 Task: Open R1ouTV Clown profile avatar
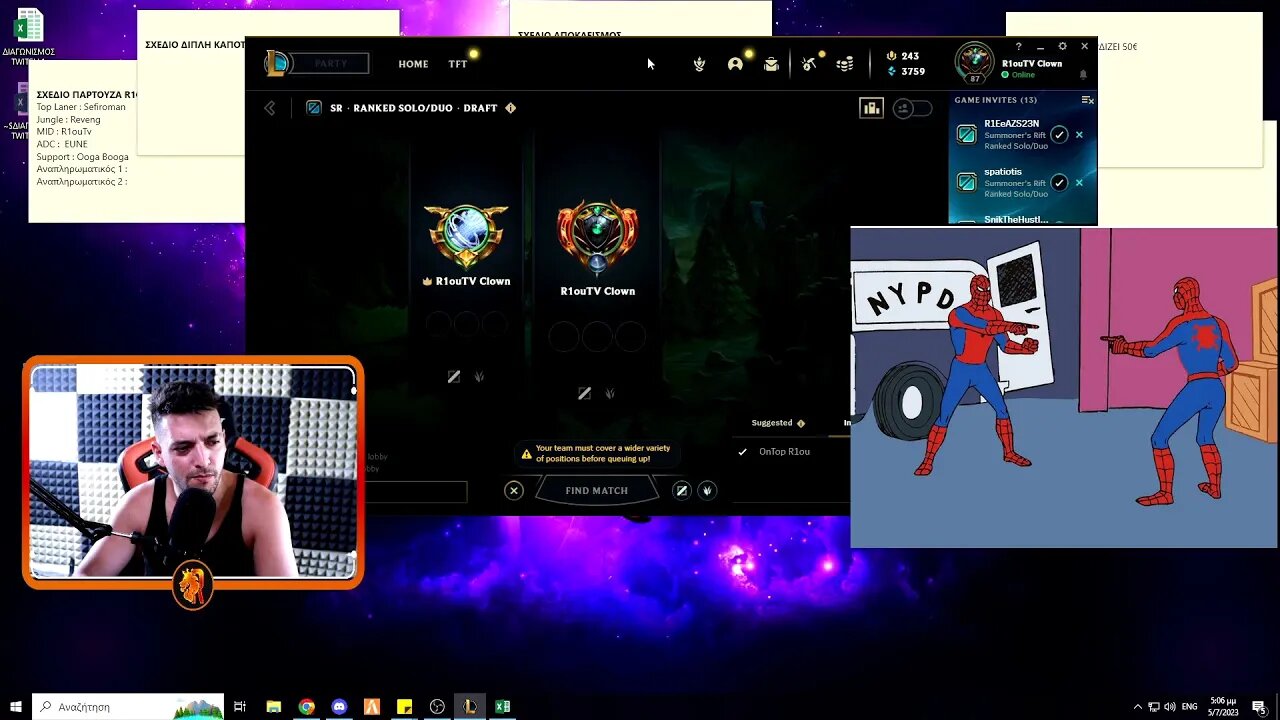point(974,62)
